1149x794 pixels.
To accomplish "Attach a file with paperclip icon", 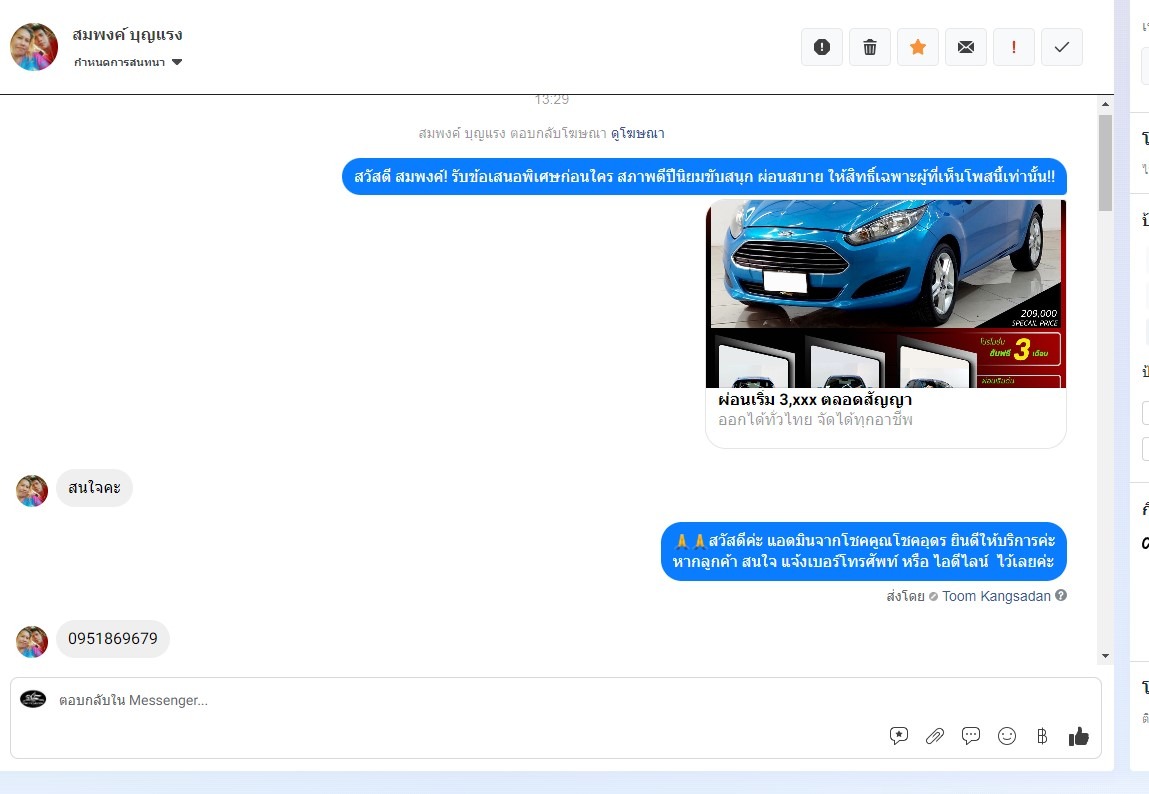I will [934, 736].
